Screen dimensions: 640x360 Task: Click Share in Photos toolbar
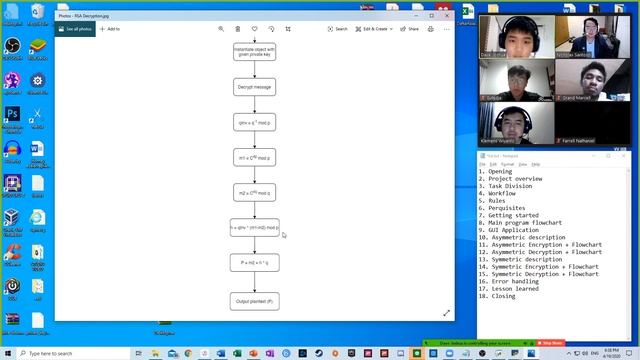pyautogui.click(x=409, y=29)
